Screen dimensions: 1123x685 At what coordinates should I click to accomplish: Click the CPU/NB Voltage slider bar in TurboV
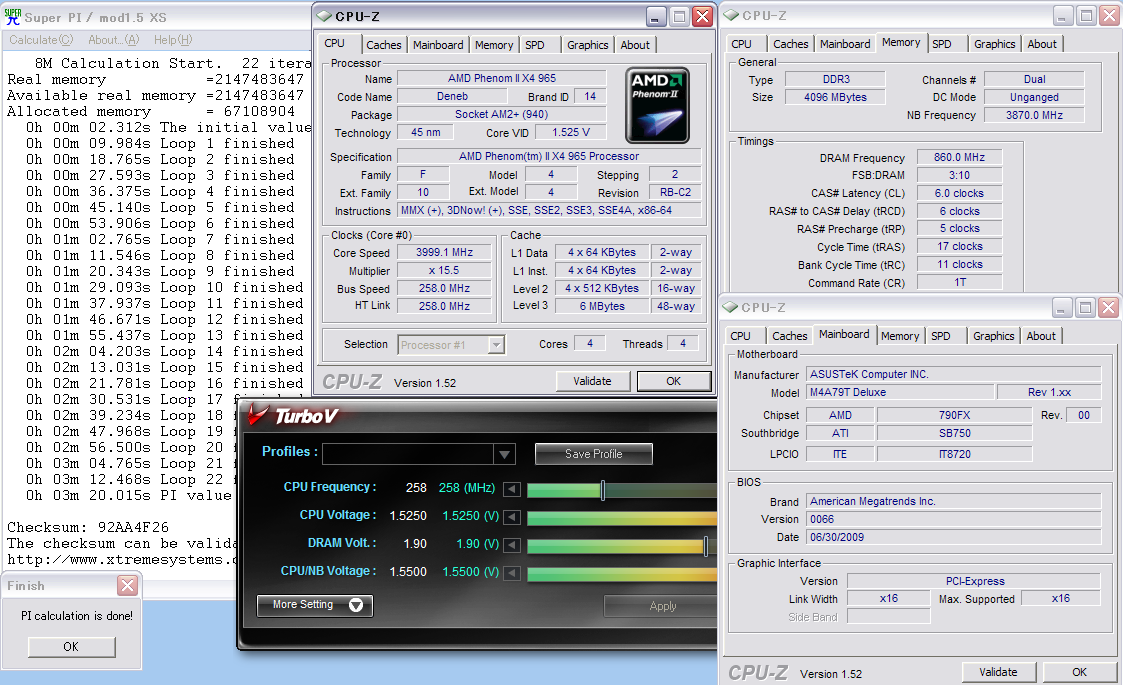point(622,573)
